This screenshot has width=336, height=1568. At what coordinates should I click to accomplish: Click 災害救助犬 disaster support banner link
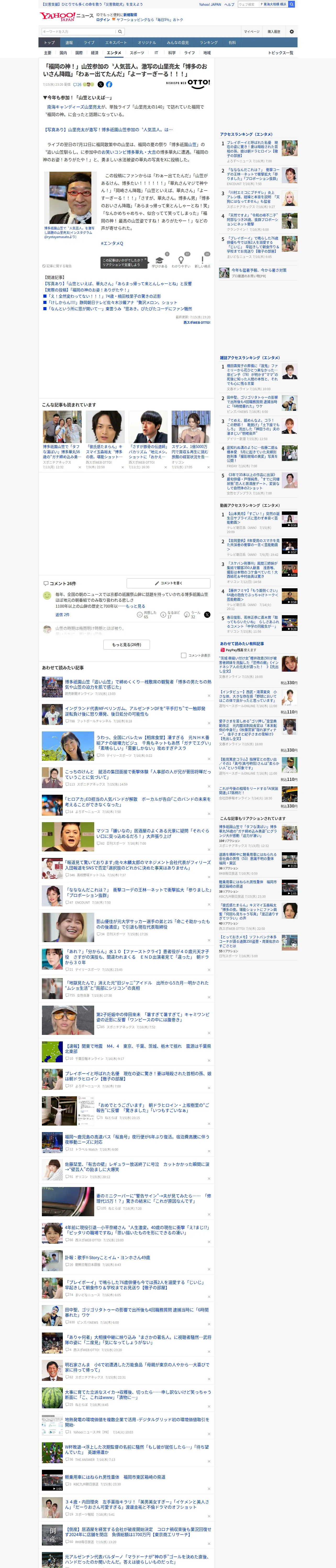tap(92, 4)
